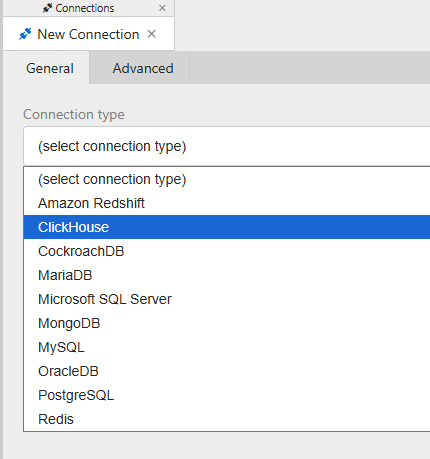The height and width of the screenshot is (459, 430).
Task: Select MariaDB from the dropdown
Action: point(227,275)
